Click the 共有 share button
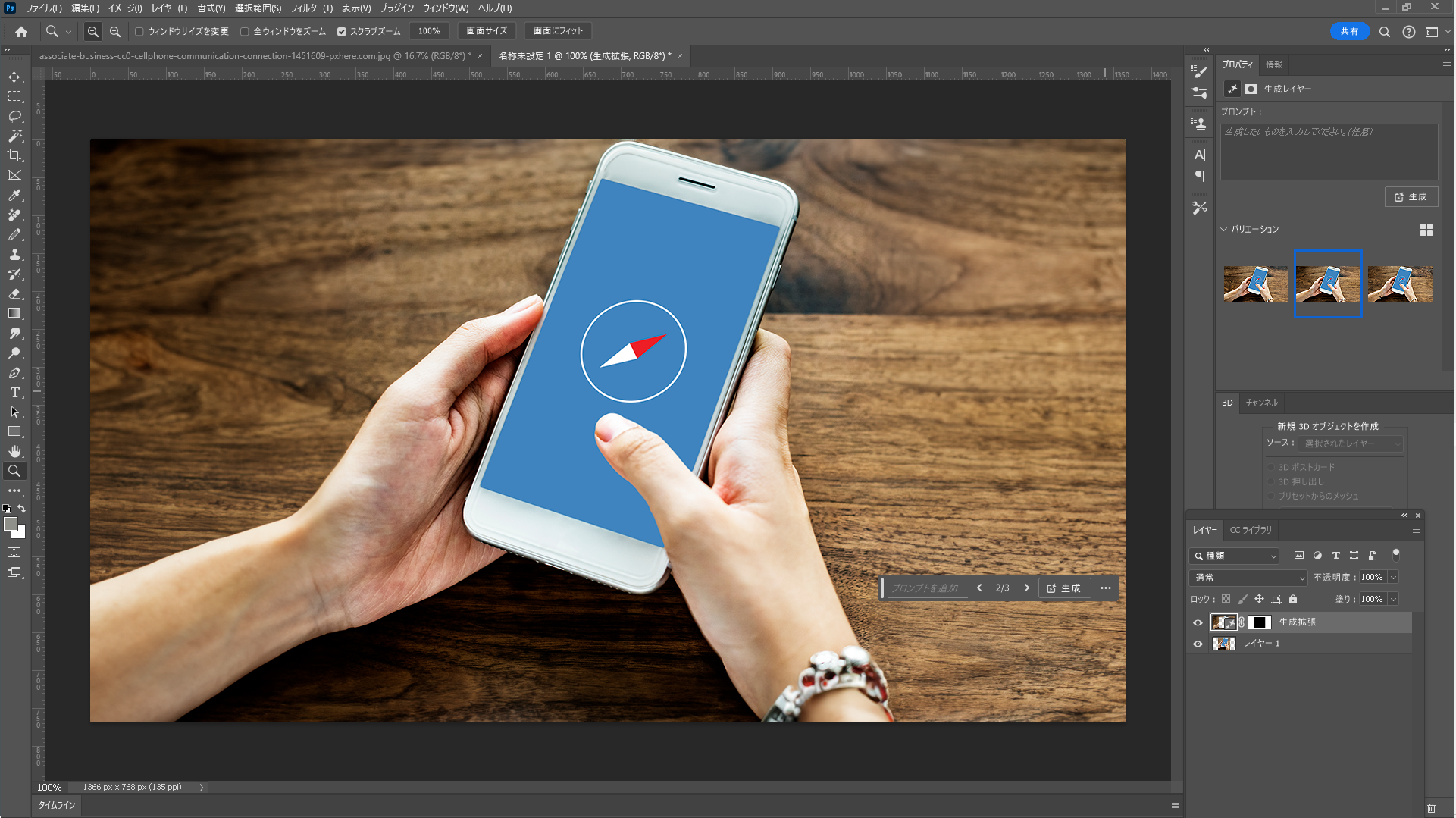This screenshot has height=818, width=1456. coord(1350,32)
